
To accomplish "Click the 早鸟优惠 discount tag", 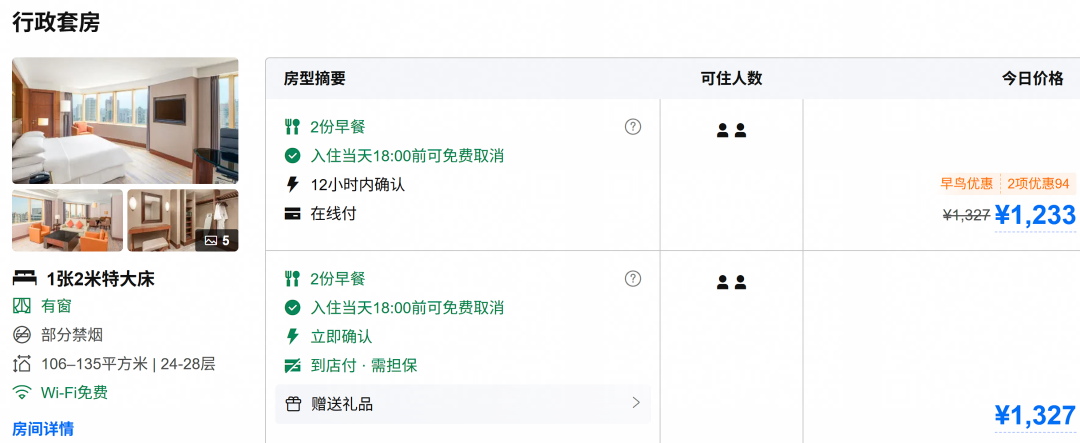I will 967,184.
